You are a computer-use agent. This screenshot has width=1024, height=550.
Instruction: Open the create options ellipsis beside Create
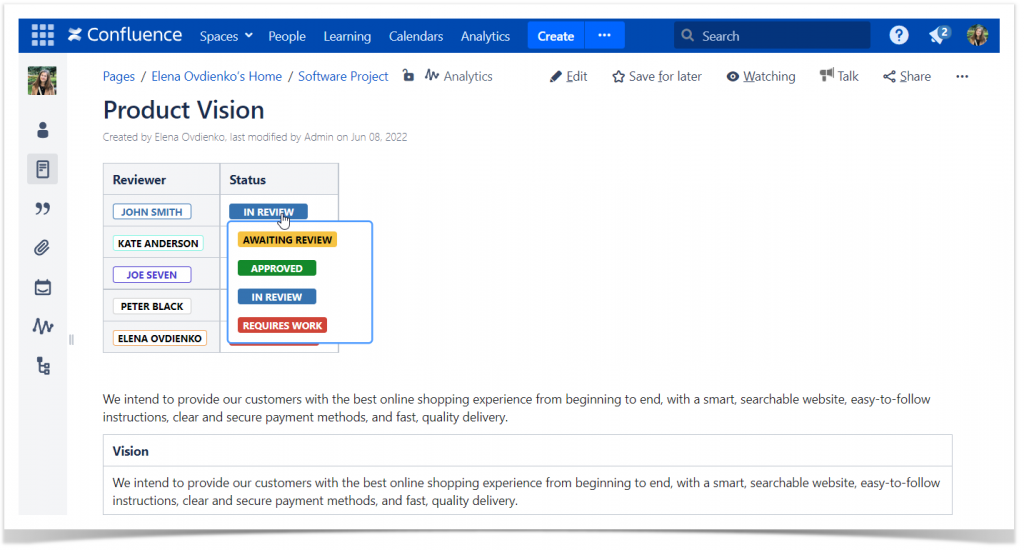pos(605,35)
